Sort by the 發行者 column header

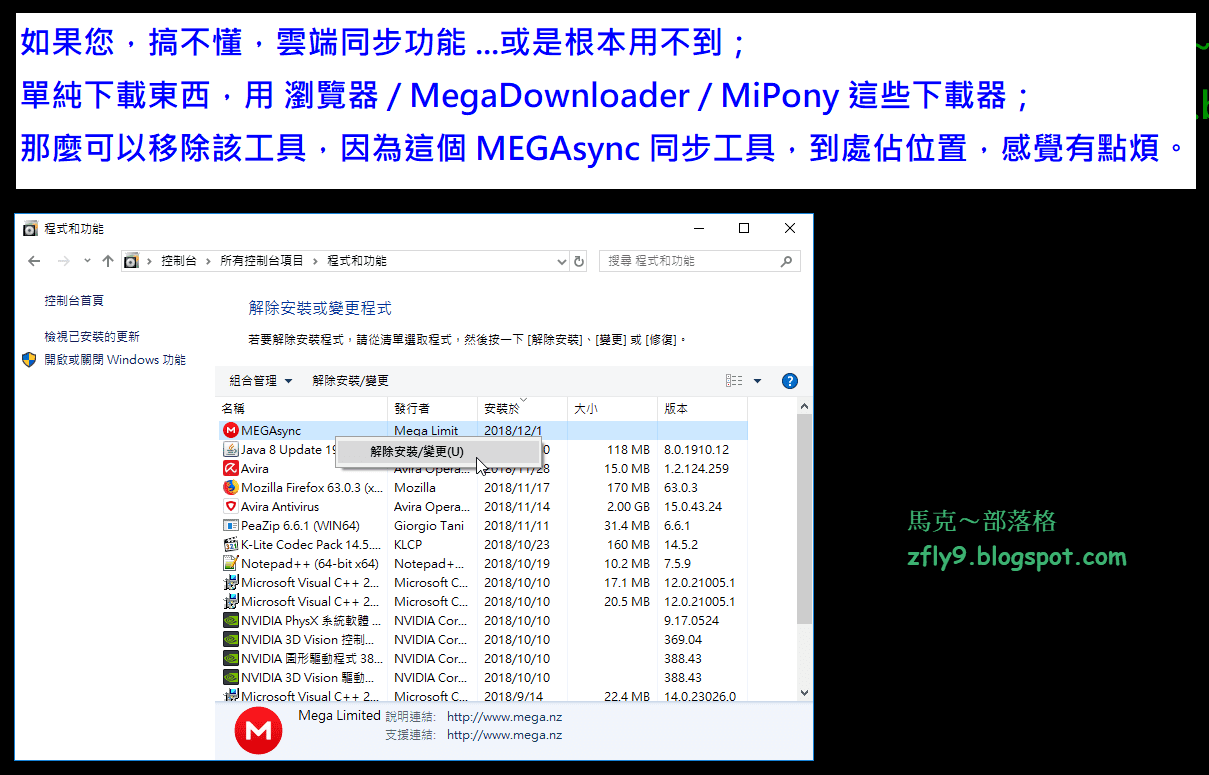click(433, 409)
